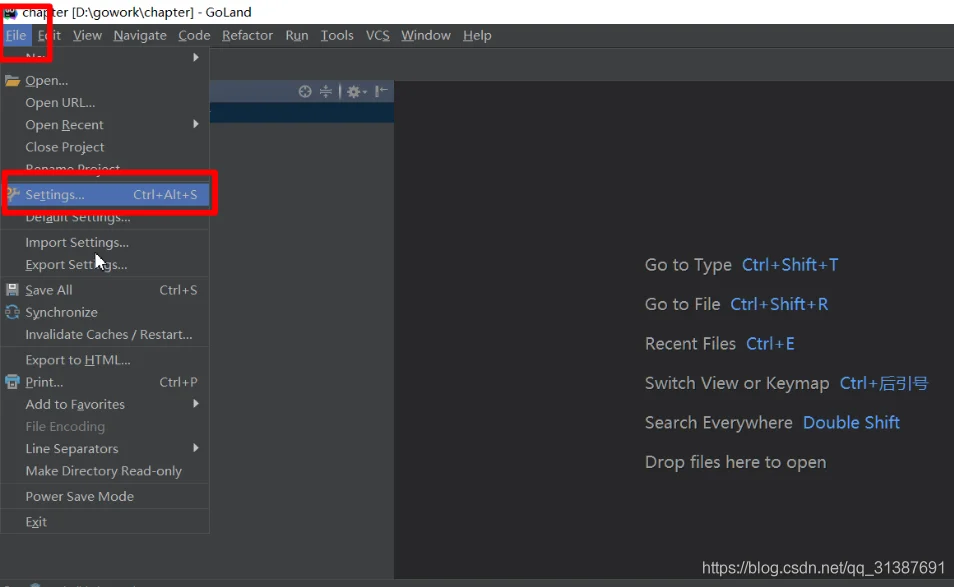Choose Open... from the File menu

point(105,80)
